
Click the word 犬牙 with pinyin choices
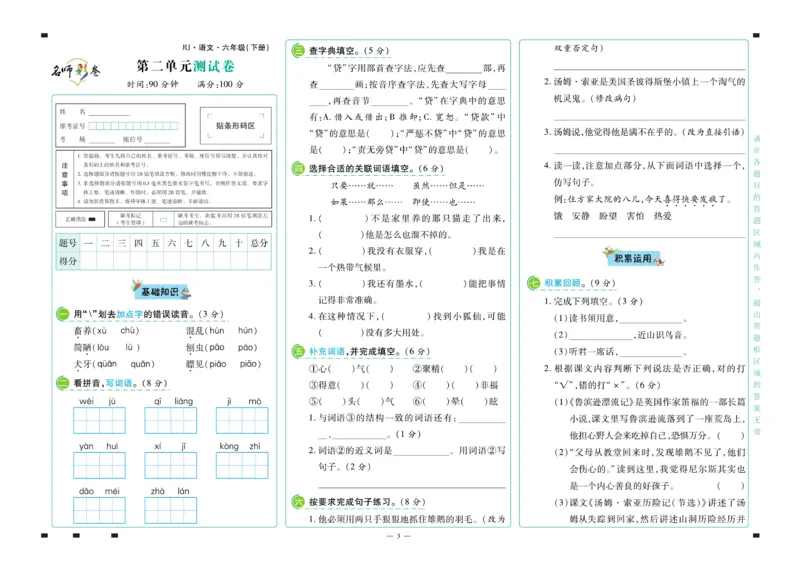tap(114, 364)
